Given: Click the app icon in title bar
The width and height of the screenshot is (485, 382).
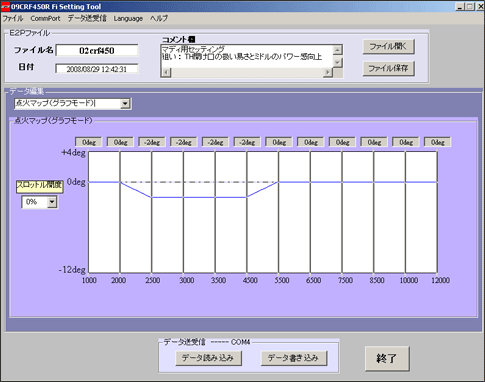Looking at the screenshot, I should click(5, 6).
